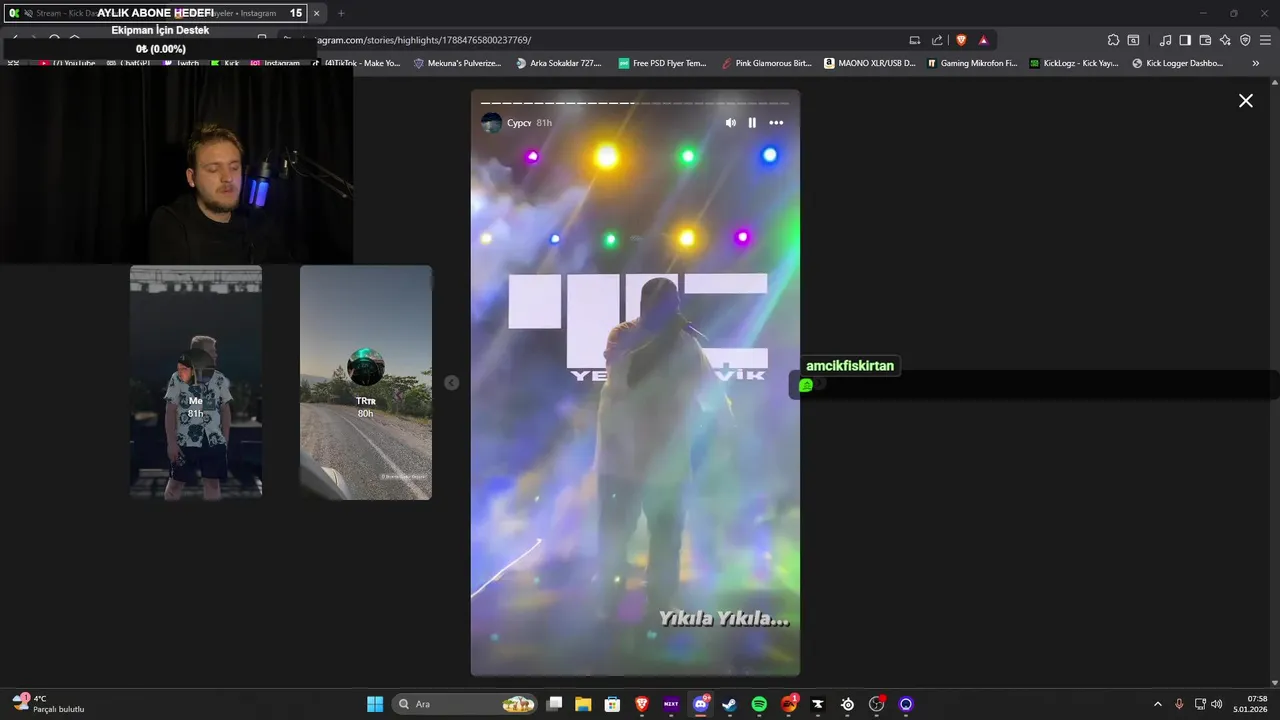Click the share page icon in address bar
Viewport: 1280px width, 720px height.
(x=937, y=40)
